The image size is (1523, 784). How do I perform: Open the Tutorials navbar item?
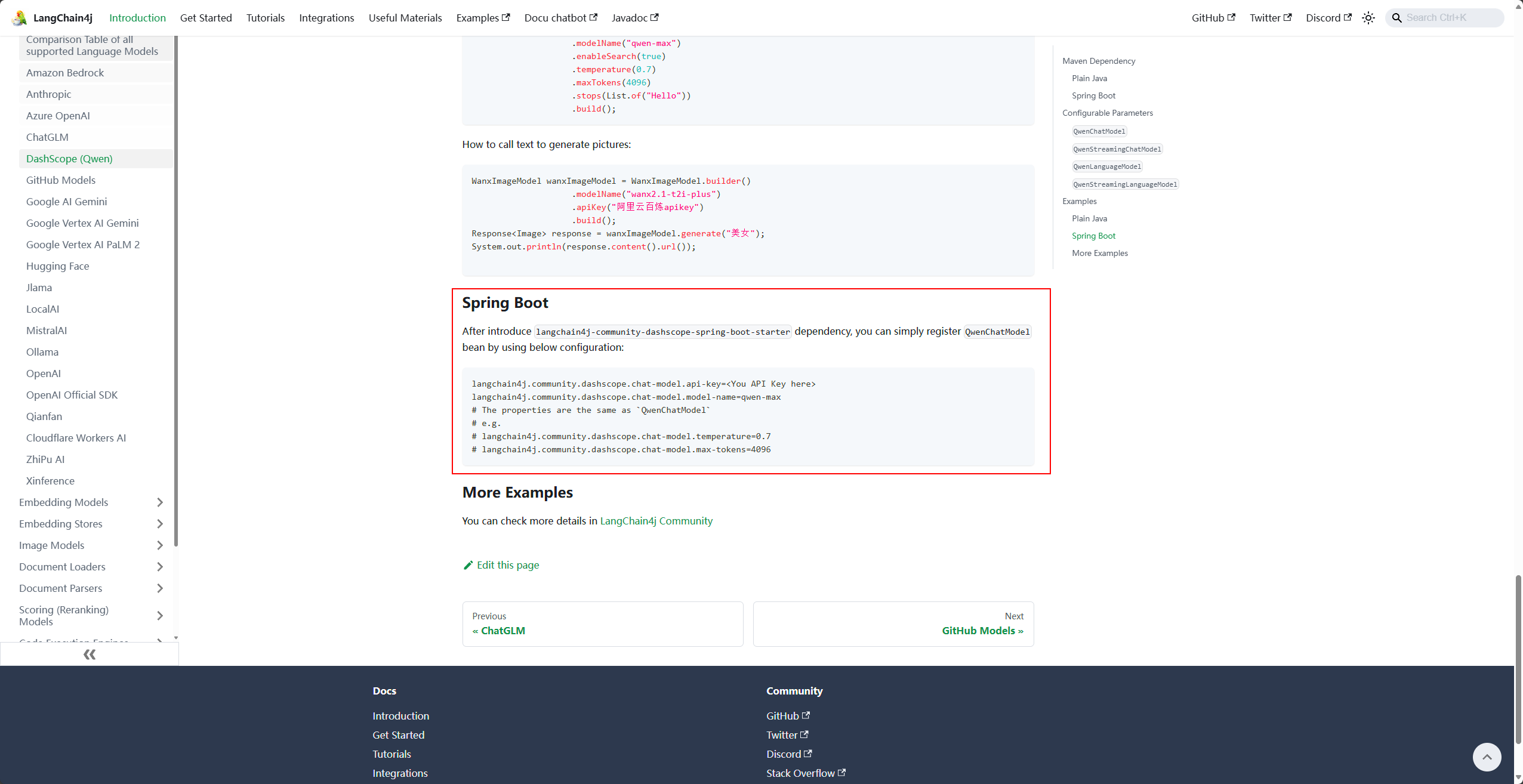click(x=265, y=18)
